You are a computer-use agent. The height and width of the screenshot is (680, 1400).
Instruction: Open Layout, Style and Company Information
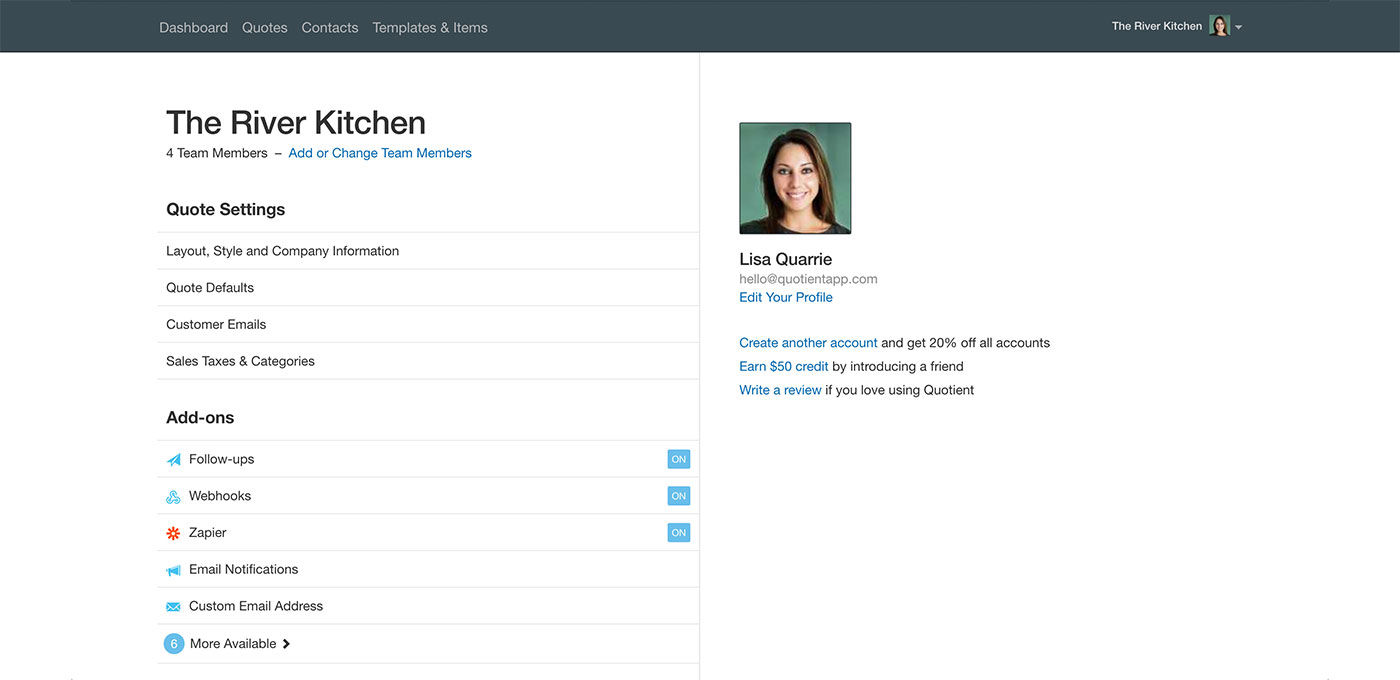428,251
